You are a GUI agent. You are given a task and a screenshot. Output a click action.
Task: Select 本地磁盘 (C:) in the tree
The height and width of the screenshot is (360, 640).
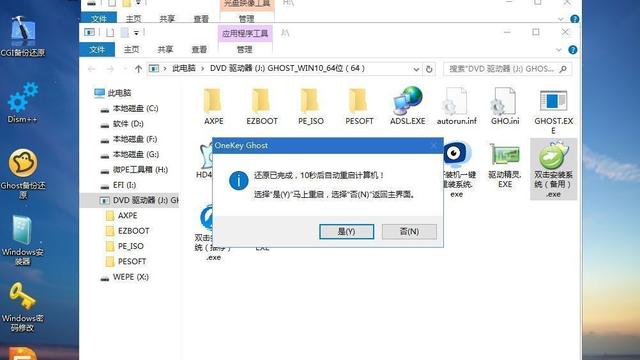click(x=129, y=109)
